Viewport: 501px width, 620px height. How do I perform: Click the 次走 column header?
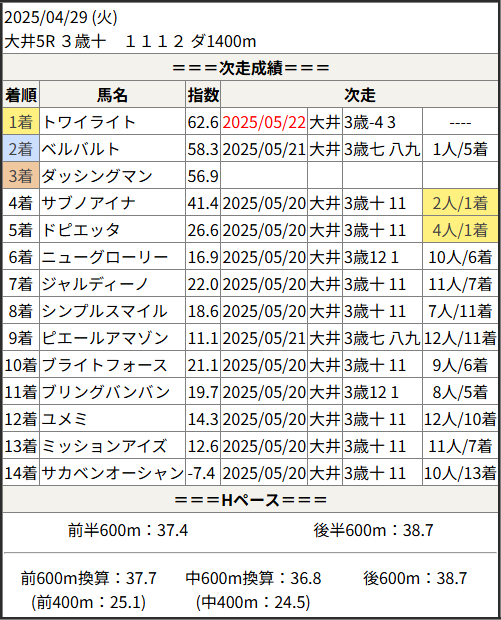[x=359, y=95]
